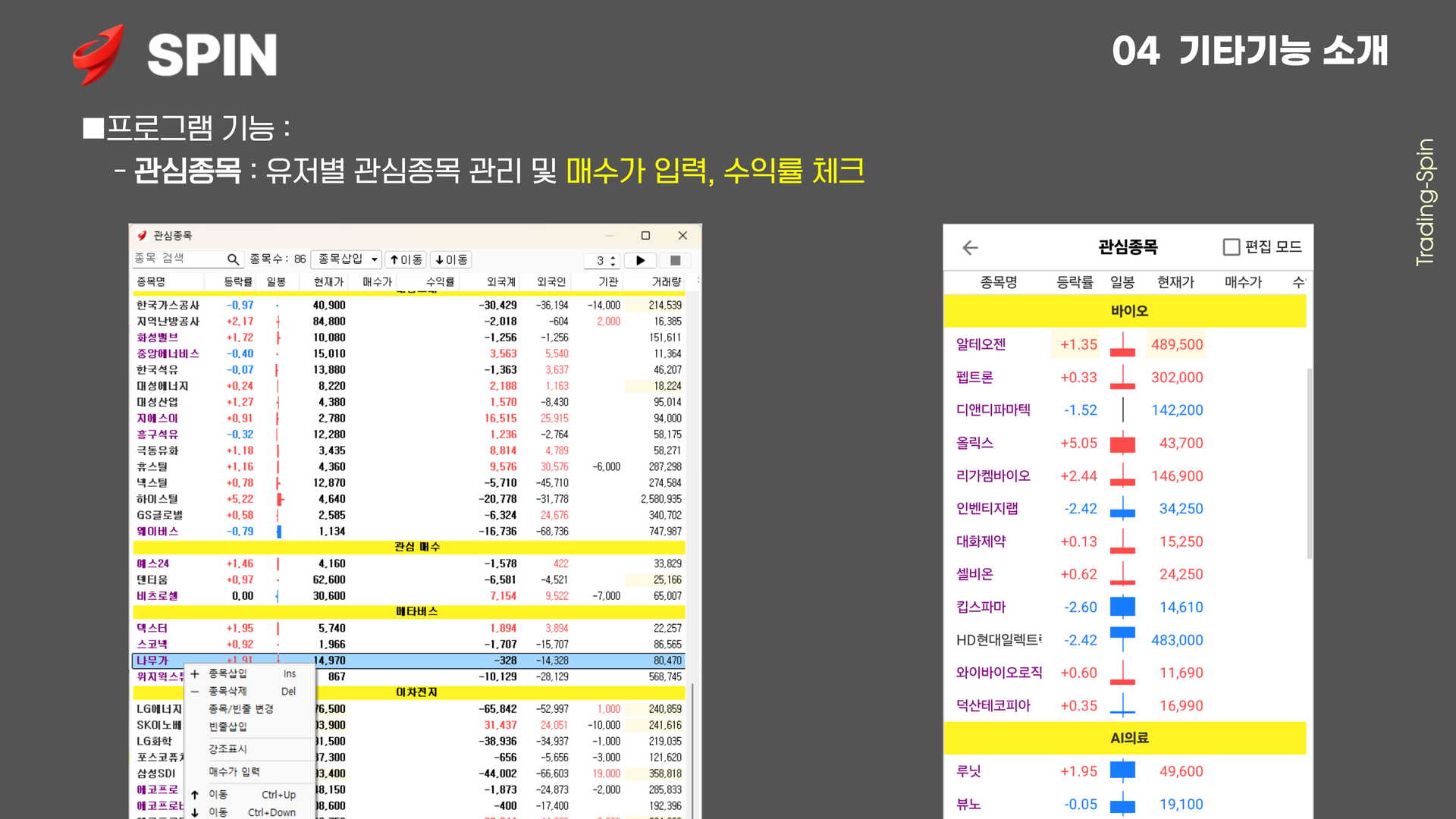
Task: Select 매수가 입력 in the context menu
Action: pos(234,771)
